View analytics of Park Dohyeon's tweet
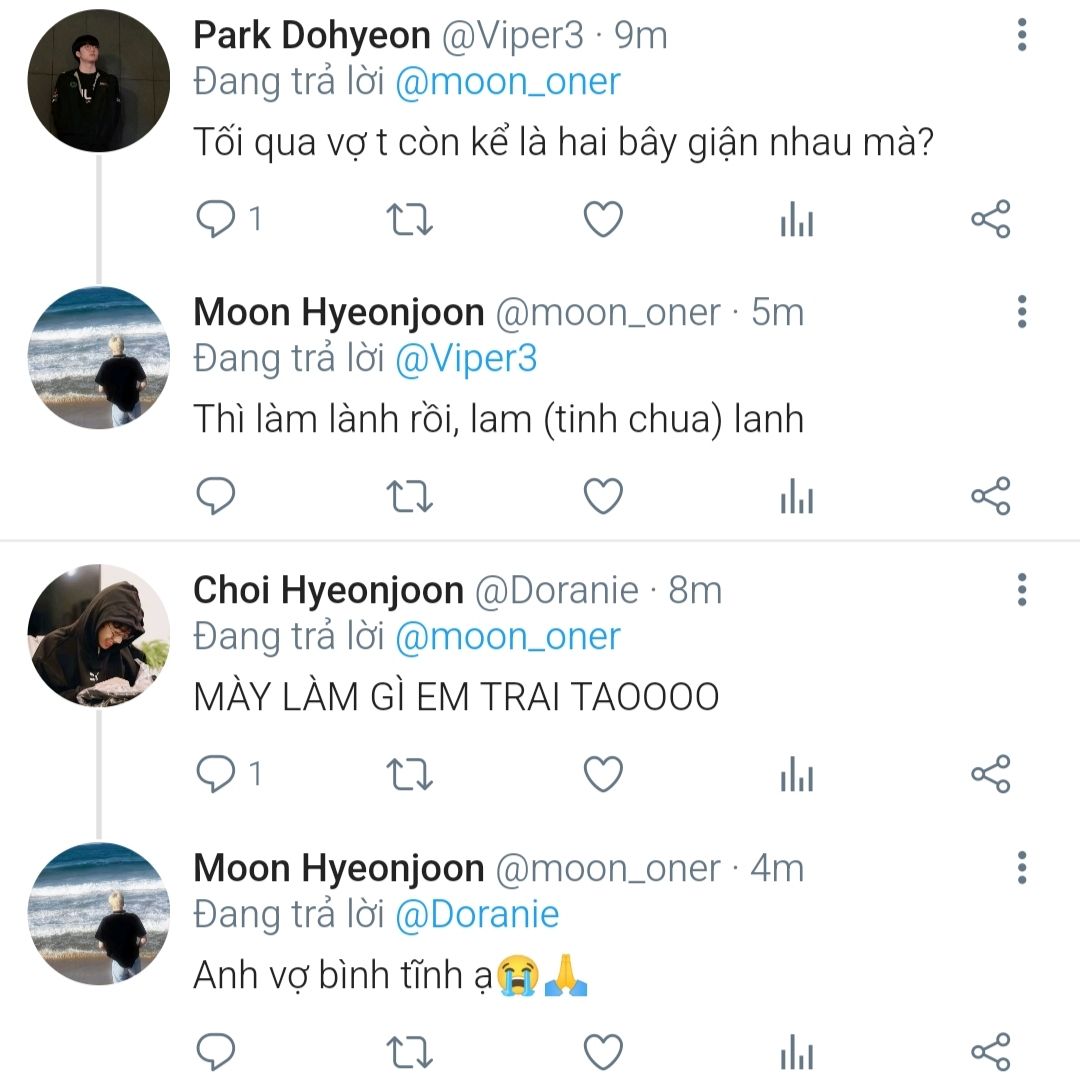The width and height of the screenshot is (1080, 1087). pos(796,220)
